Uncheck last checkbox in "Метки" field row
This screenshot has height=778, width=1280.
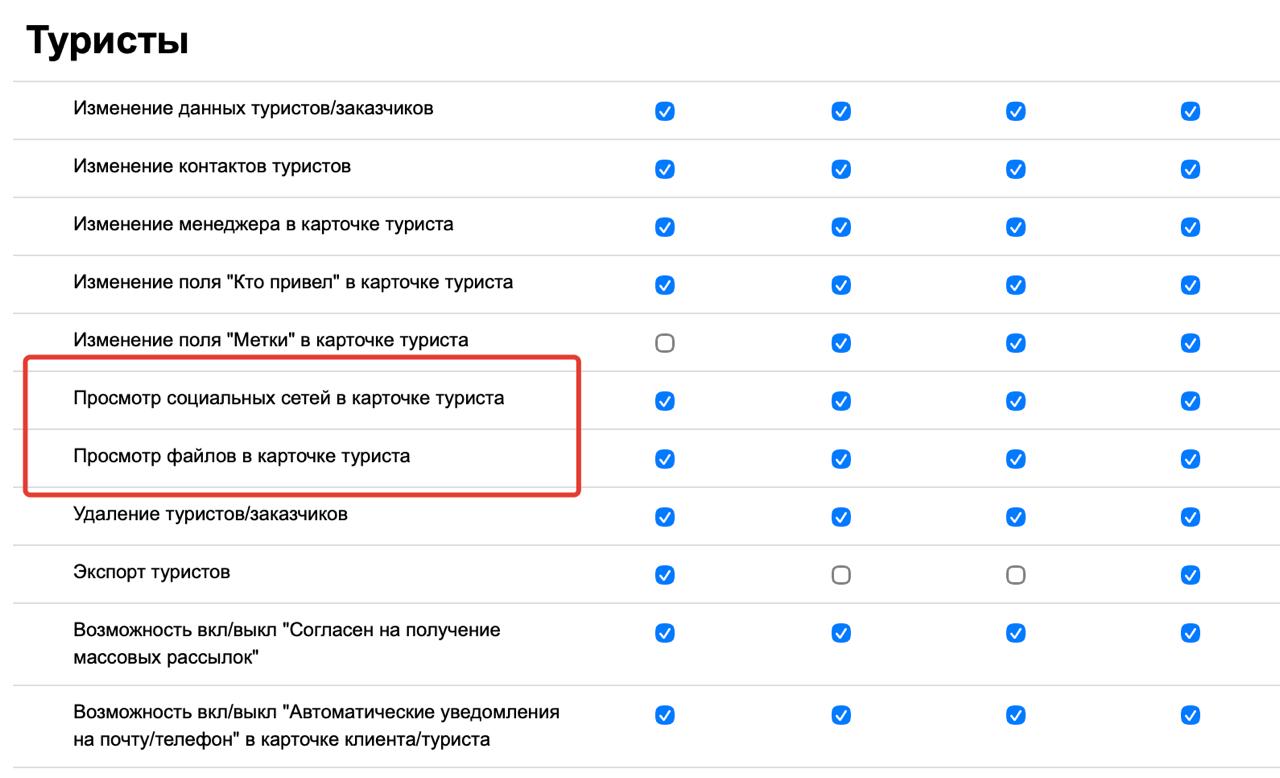click(x=1190, y=343)
